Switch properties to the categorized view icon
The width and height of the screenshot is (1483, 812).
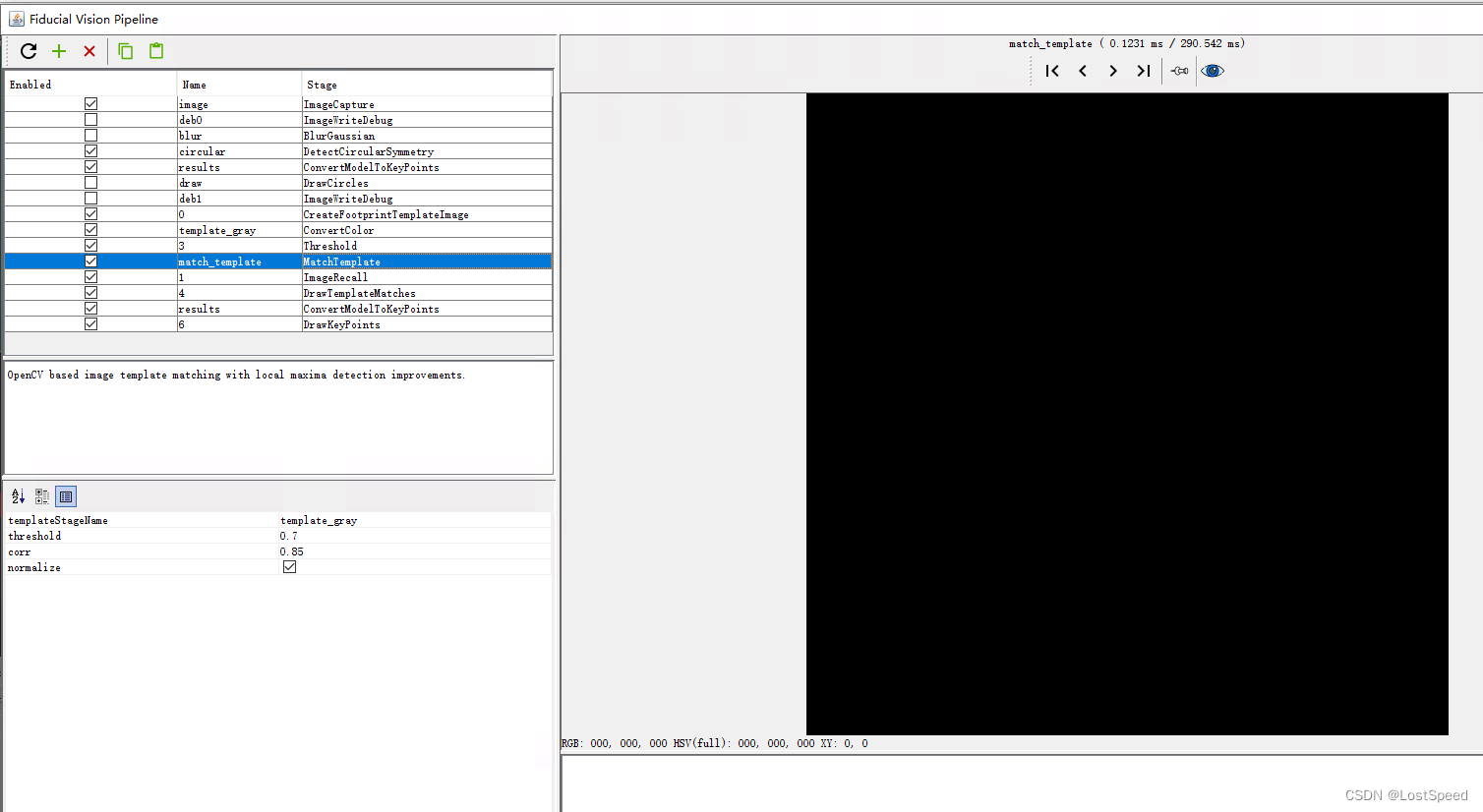click(x=42, y=496)
